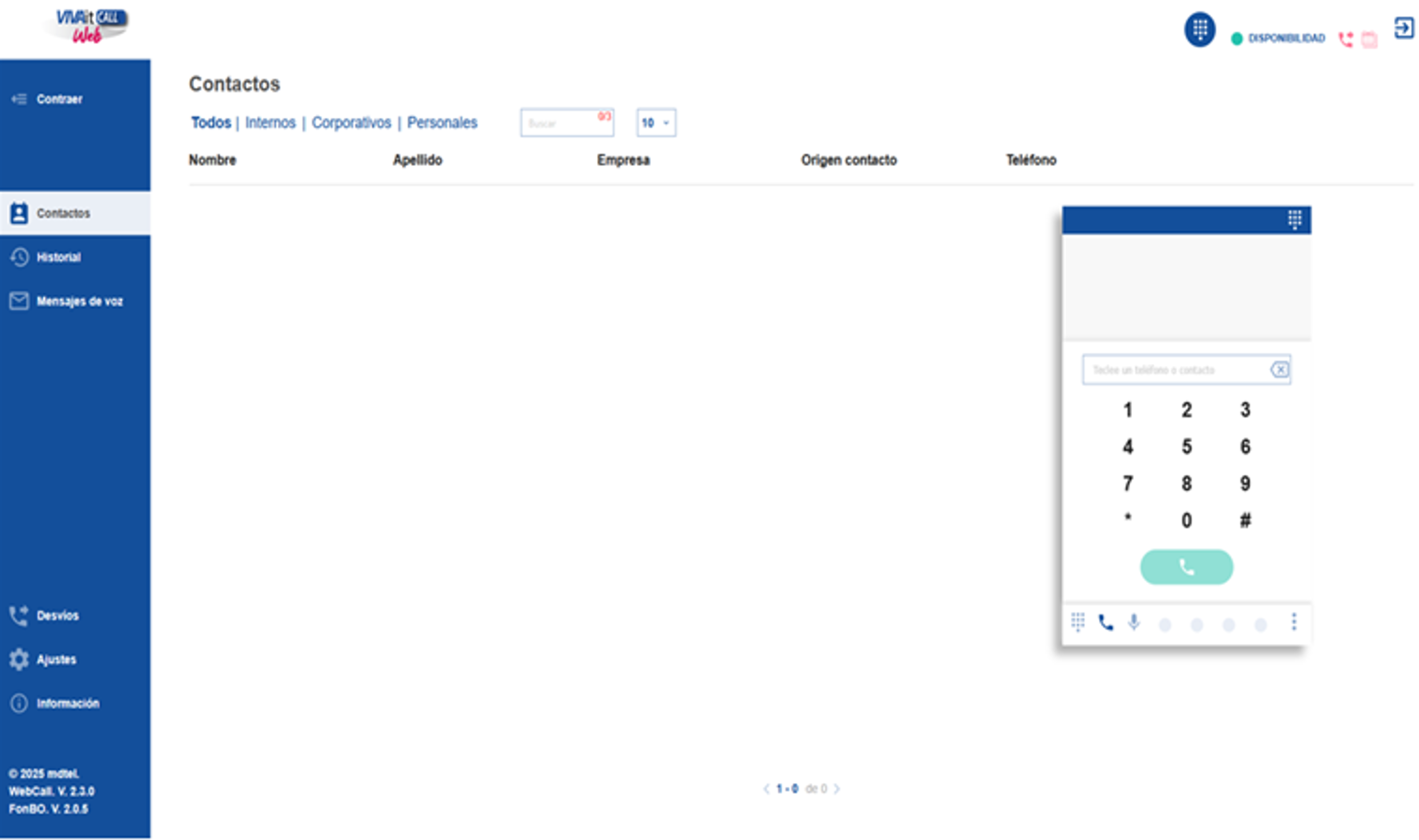The width and height of the screenshot is (1419, 840).
Task: Go to next page with right chevron
Action: click(x=837, y=788)
